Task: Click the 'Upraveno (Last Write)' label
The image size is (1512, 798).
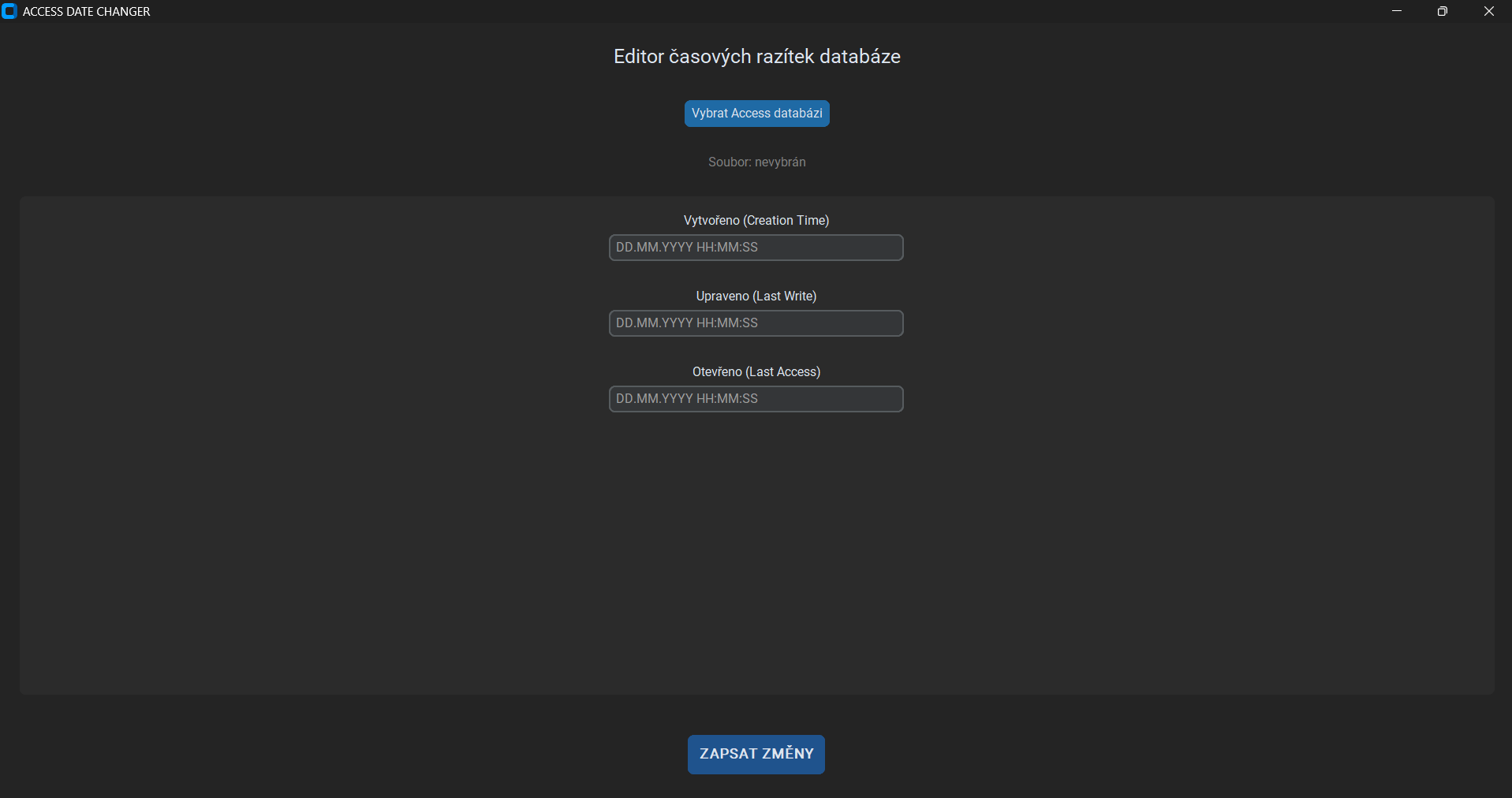Action: (756, 296)
